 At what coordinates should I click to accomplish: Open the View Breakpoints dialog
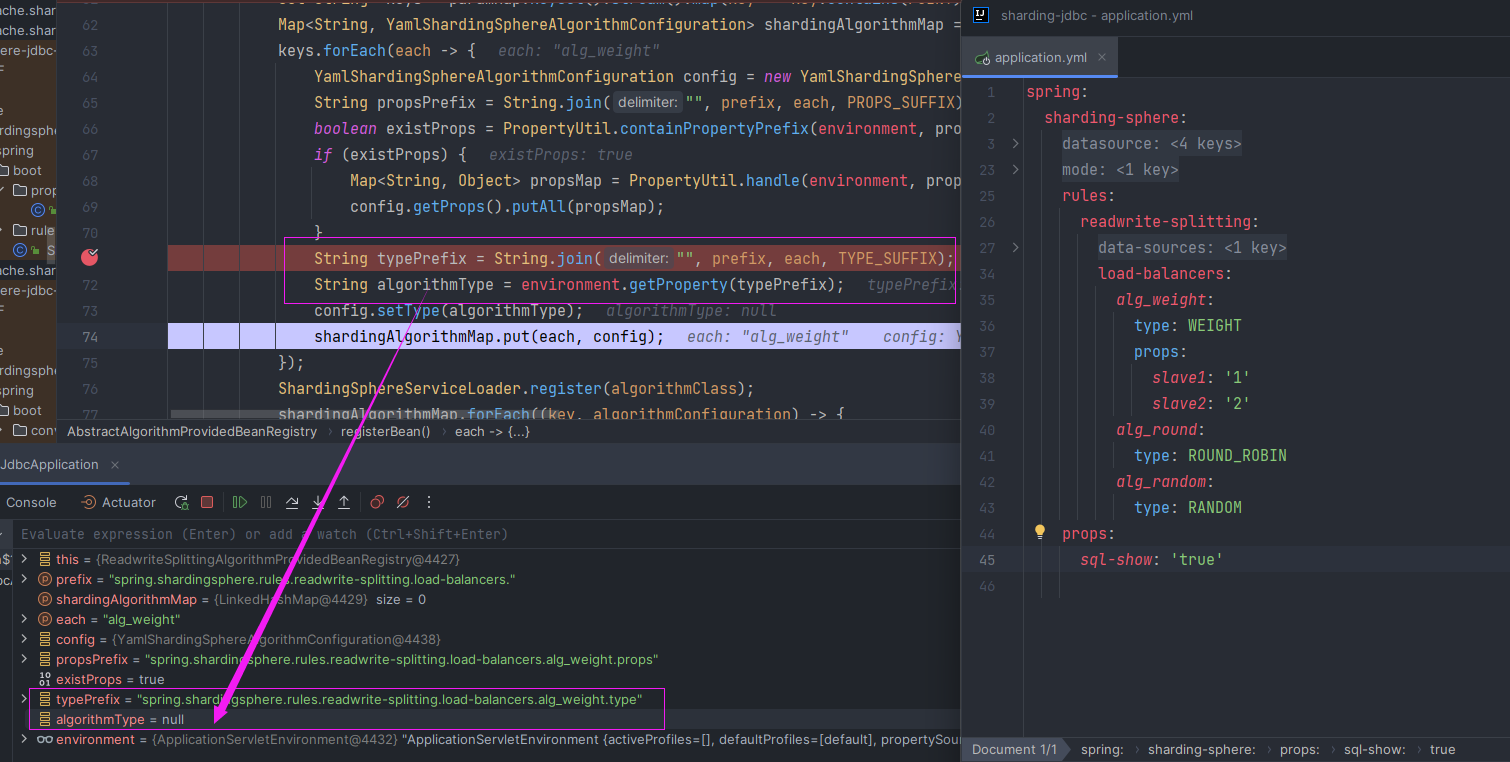point(377,502)
